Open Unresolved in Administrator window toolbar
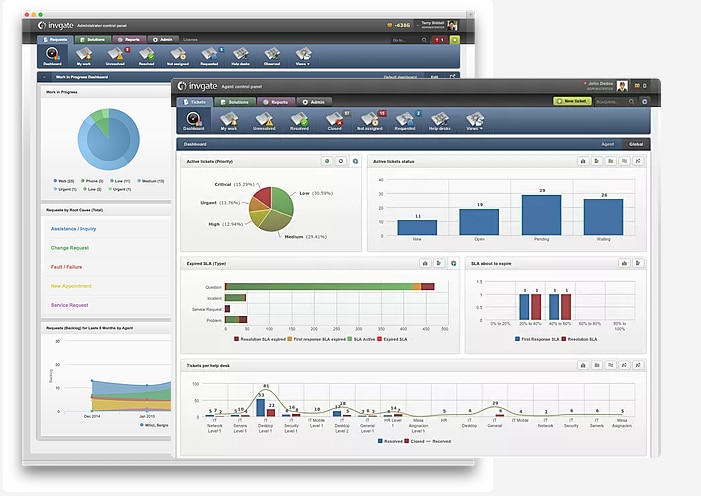 (x=116, y=55)
